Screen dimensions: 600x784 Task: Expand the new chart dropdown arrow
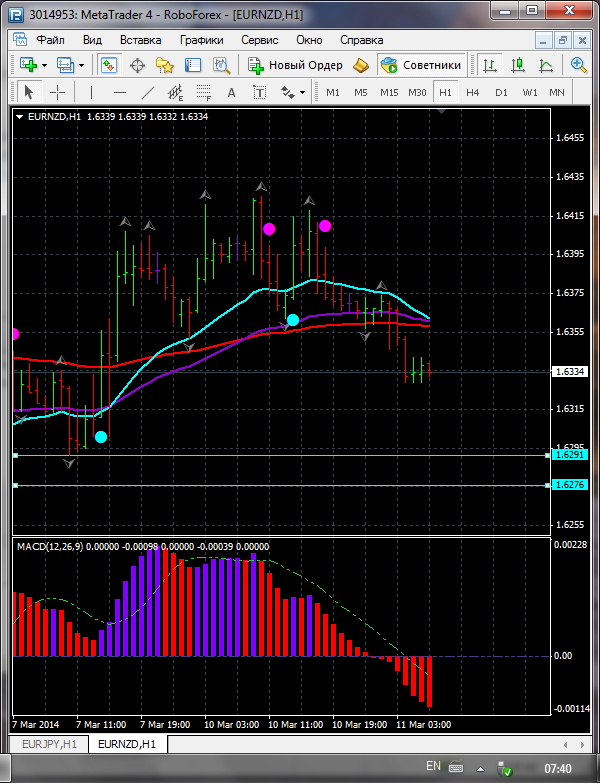click(44, 66)
